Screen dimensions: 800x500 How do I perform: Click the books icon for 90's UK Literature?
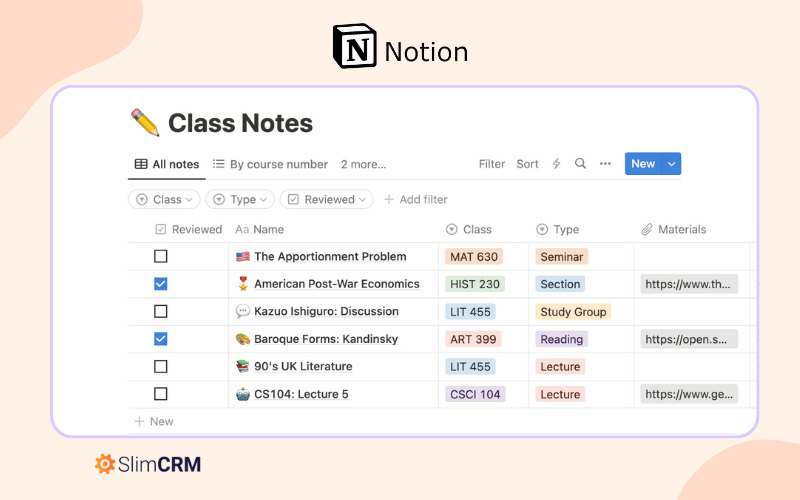point(243,366)
